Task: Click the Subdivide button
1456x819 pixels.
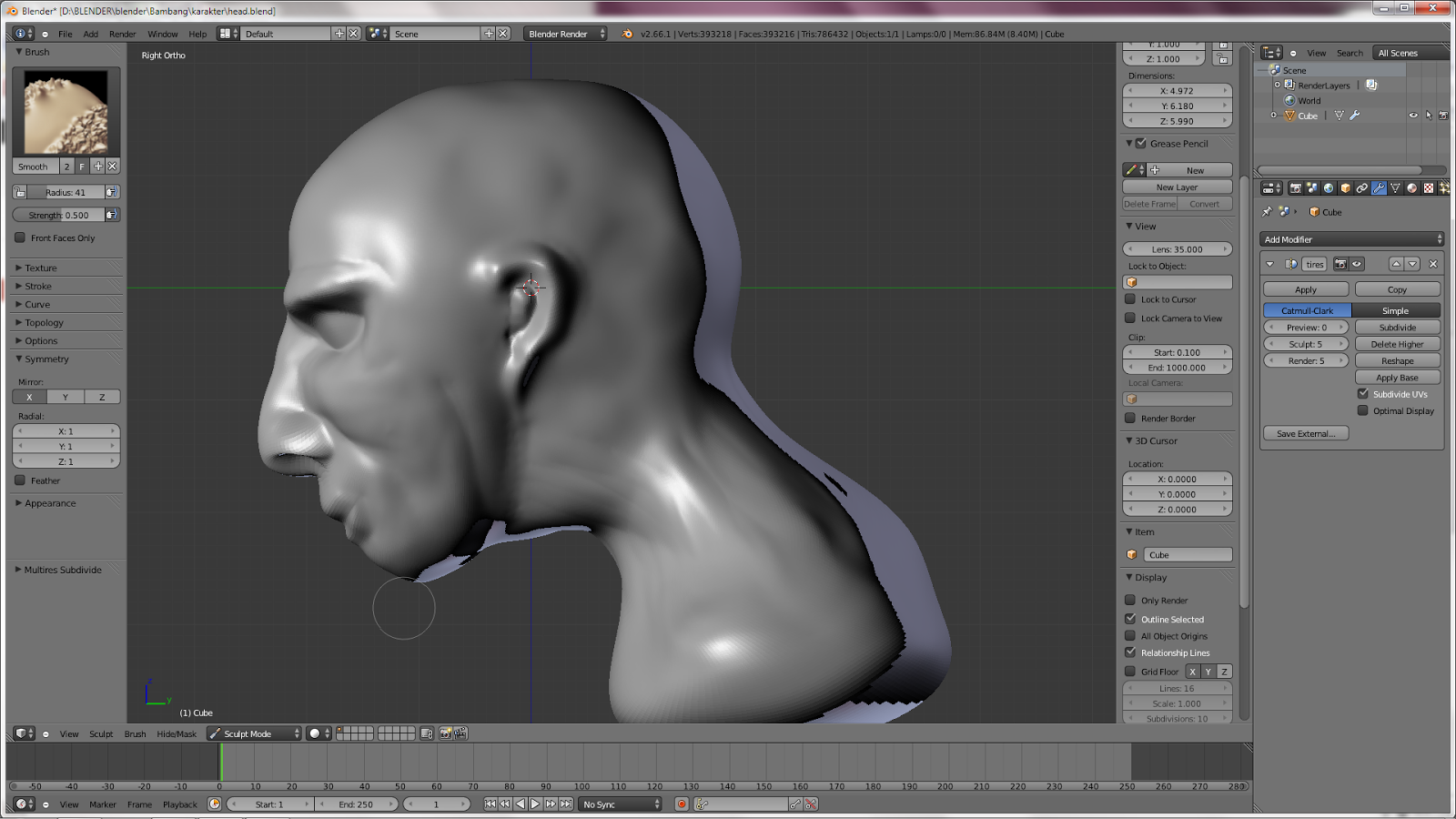Action: coord(1398,328)
